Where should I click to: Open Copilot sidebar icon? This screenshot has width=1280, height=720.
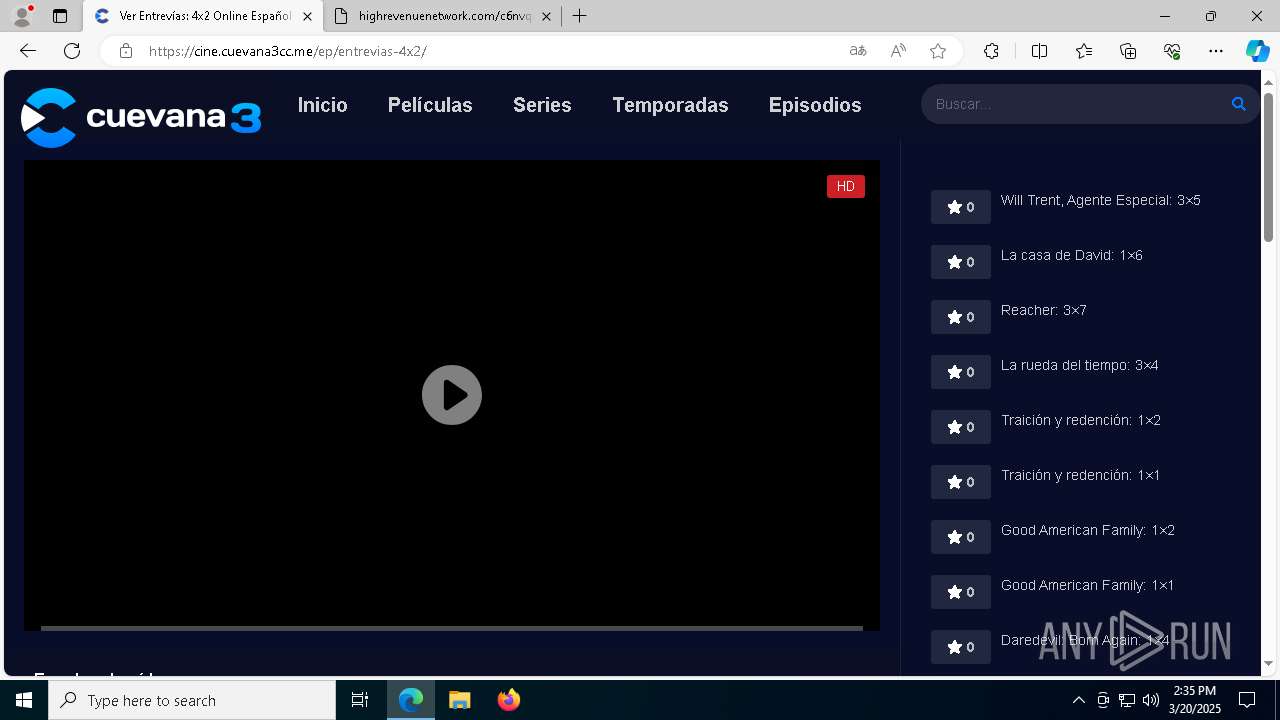(1257, 51)
